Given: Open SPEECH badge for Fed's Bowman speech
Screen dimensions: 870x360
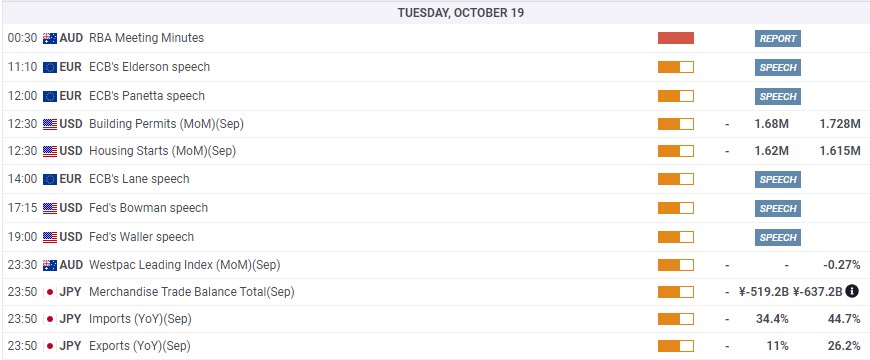Looking at the screenshot, I should tap(777, 209).
